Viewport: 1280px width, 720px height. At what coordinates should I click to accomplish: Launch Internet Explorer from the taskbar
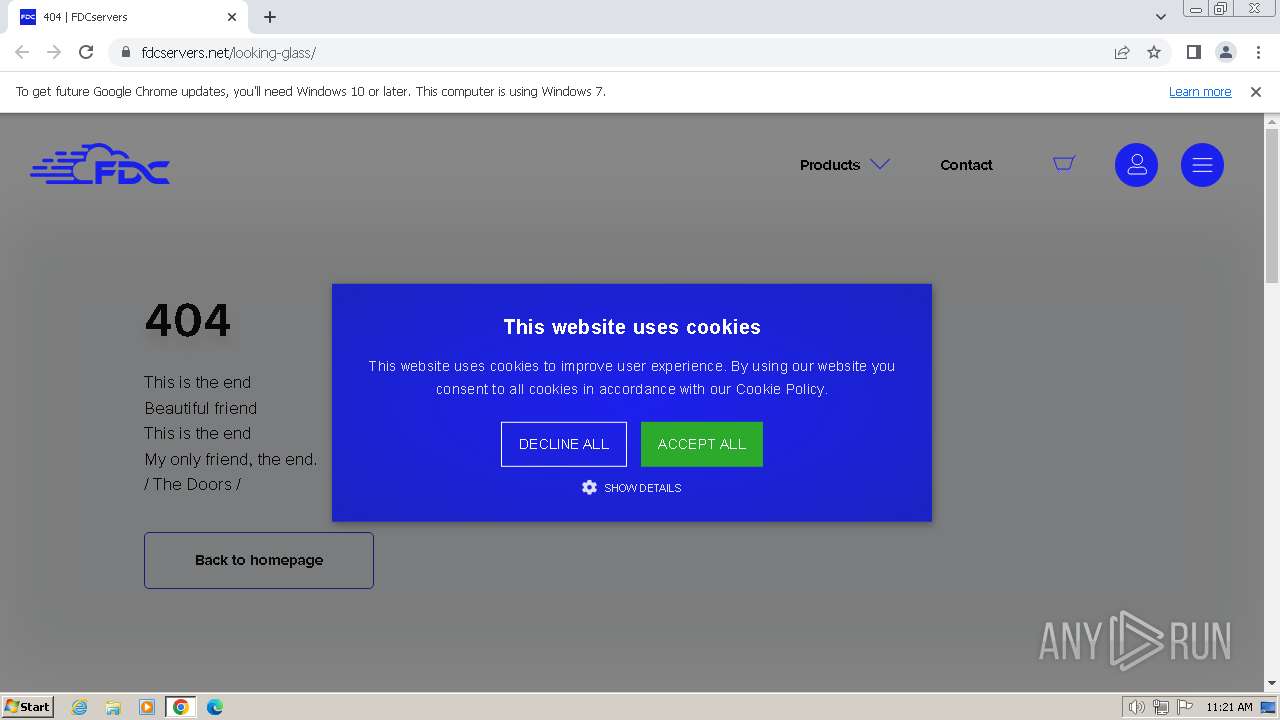80,707
